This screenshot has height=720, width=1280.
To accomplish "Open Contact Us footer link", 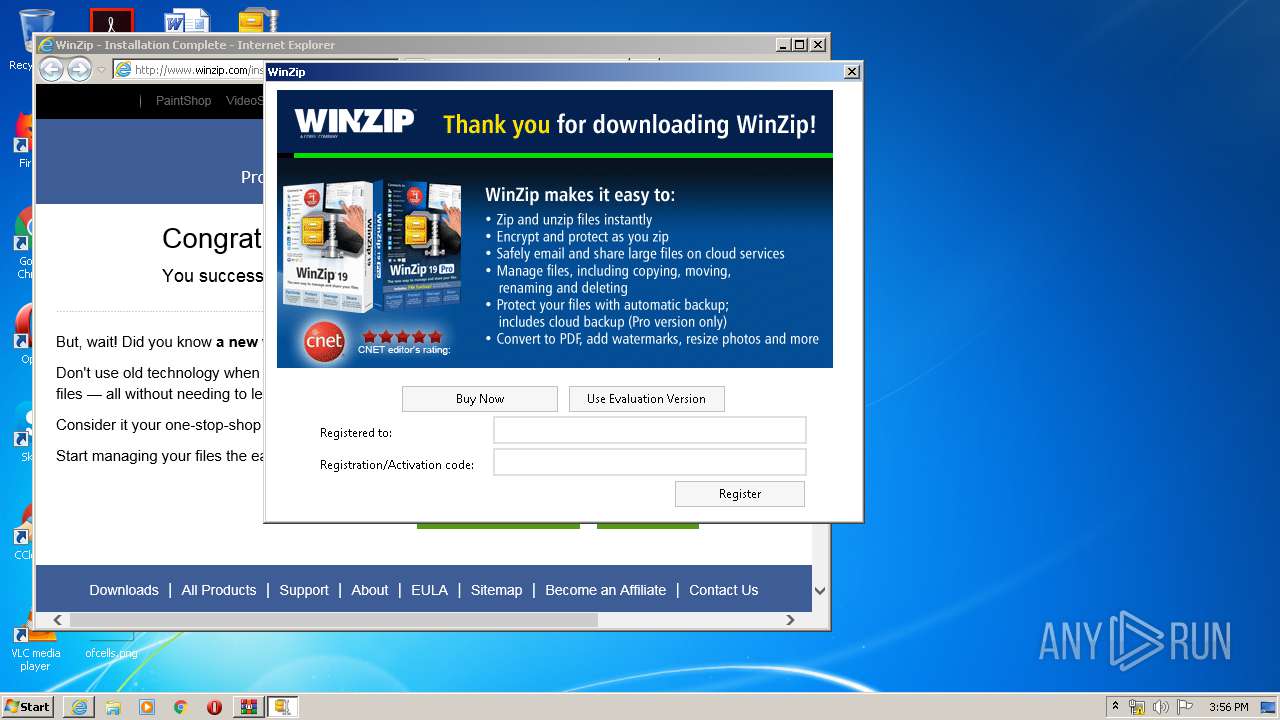I will 723,590.
